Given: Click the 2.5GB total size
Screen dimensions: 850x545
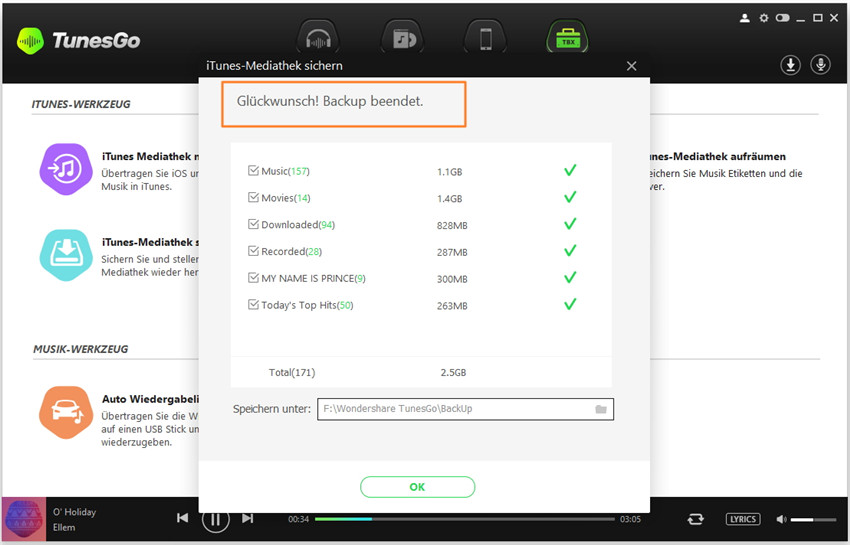Looking at the screenshot, I should (x=453, y=373).
